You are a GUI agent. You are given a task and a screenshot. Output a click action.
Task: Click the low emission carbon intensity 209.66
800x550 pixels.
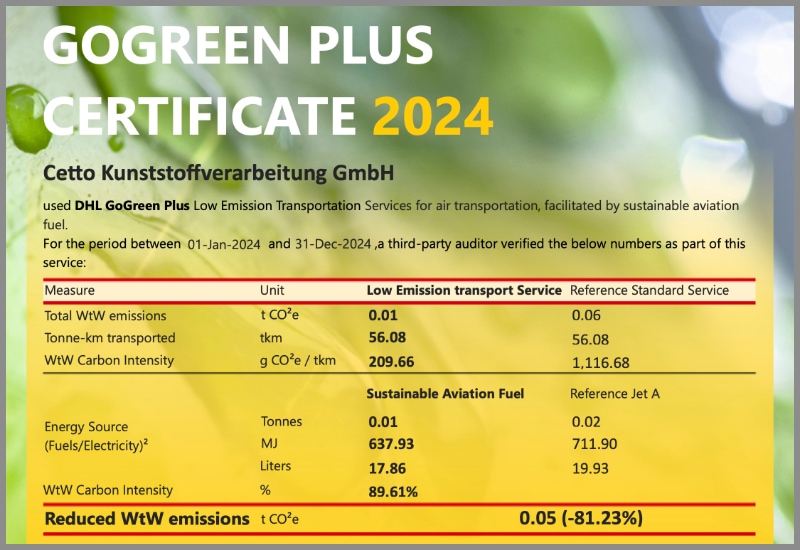(x=391, y=362)
